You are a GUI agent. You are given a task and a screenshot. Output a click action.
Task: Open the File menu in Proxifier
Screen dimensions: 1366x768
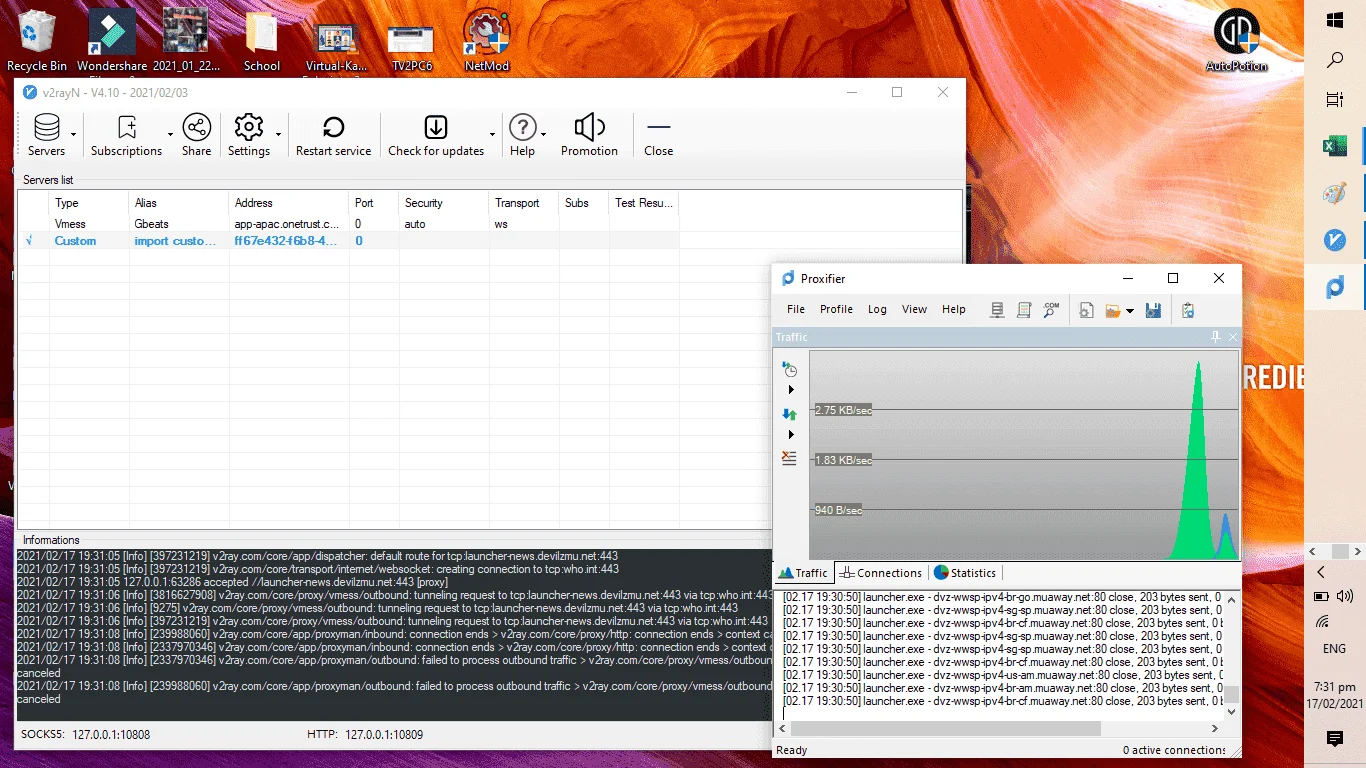(796, 309)
